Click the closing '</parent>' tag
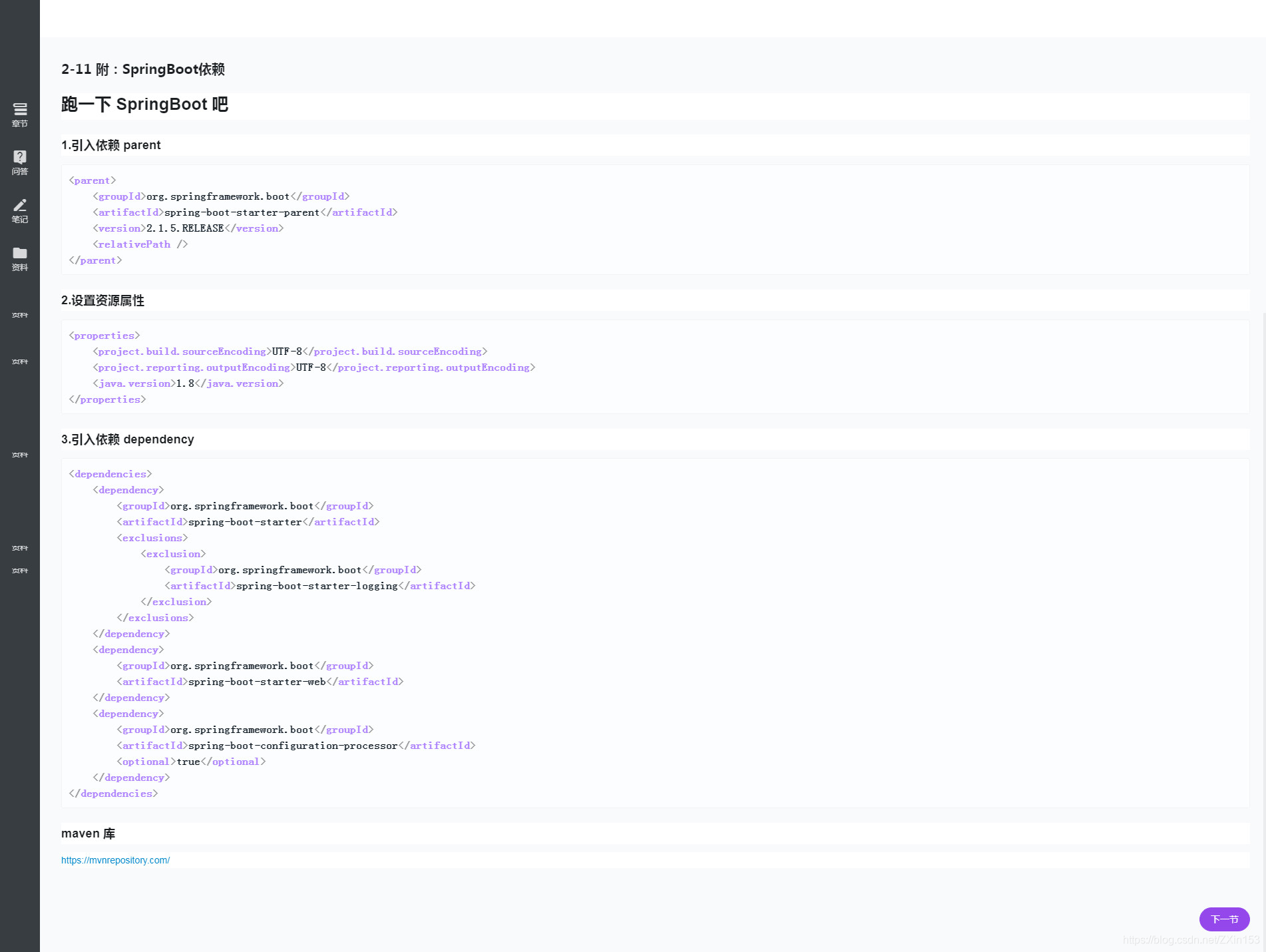Viewport: 1266px width, 952px height. (95, 260)
